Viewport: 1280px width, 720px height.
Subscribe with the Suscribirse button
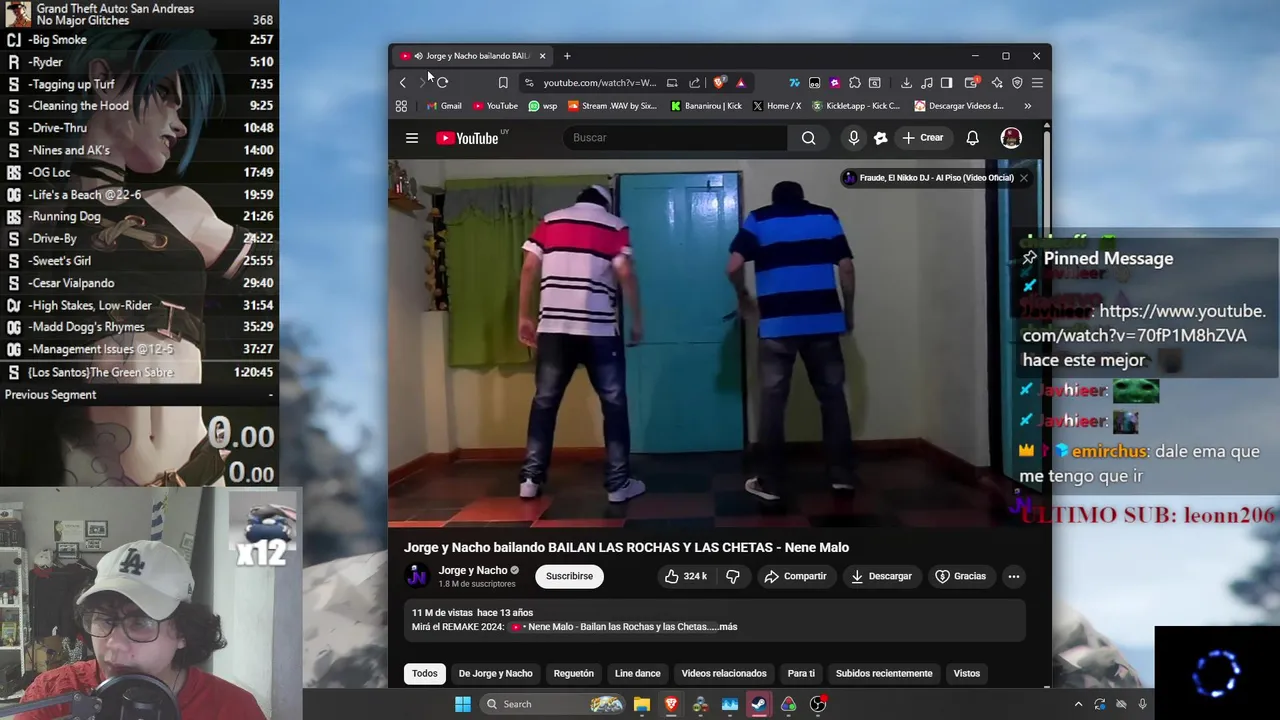pyautogui.click(x=569, y=576)
